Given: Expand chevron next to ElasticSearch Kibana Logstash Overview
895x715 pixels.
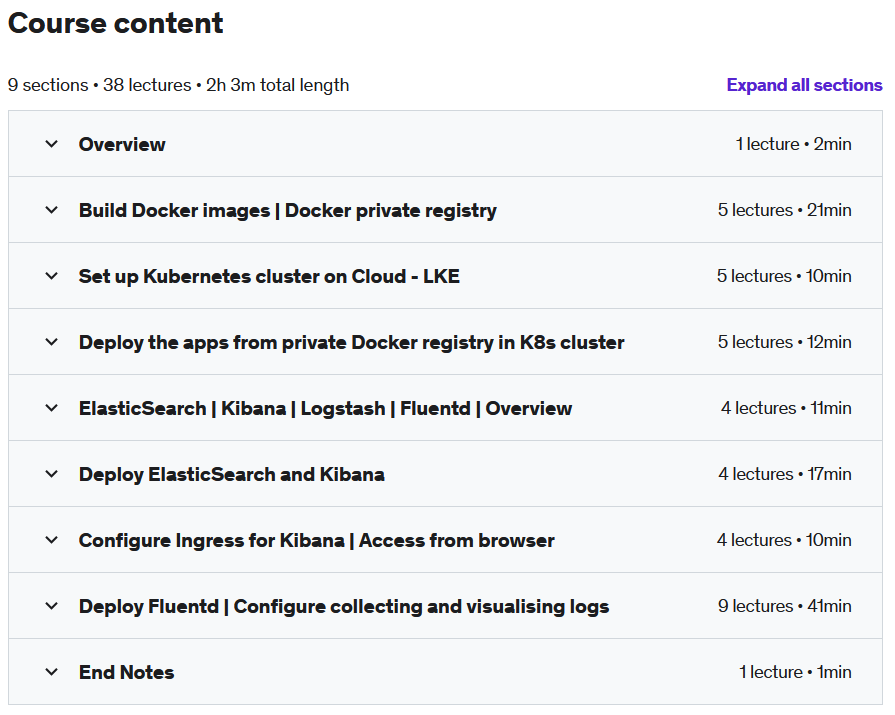Looking at the screenshot, I should [x=51, y=408].
